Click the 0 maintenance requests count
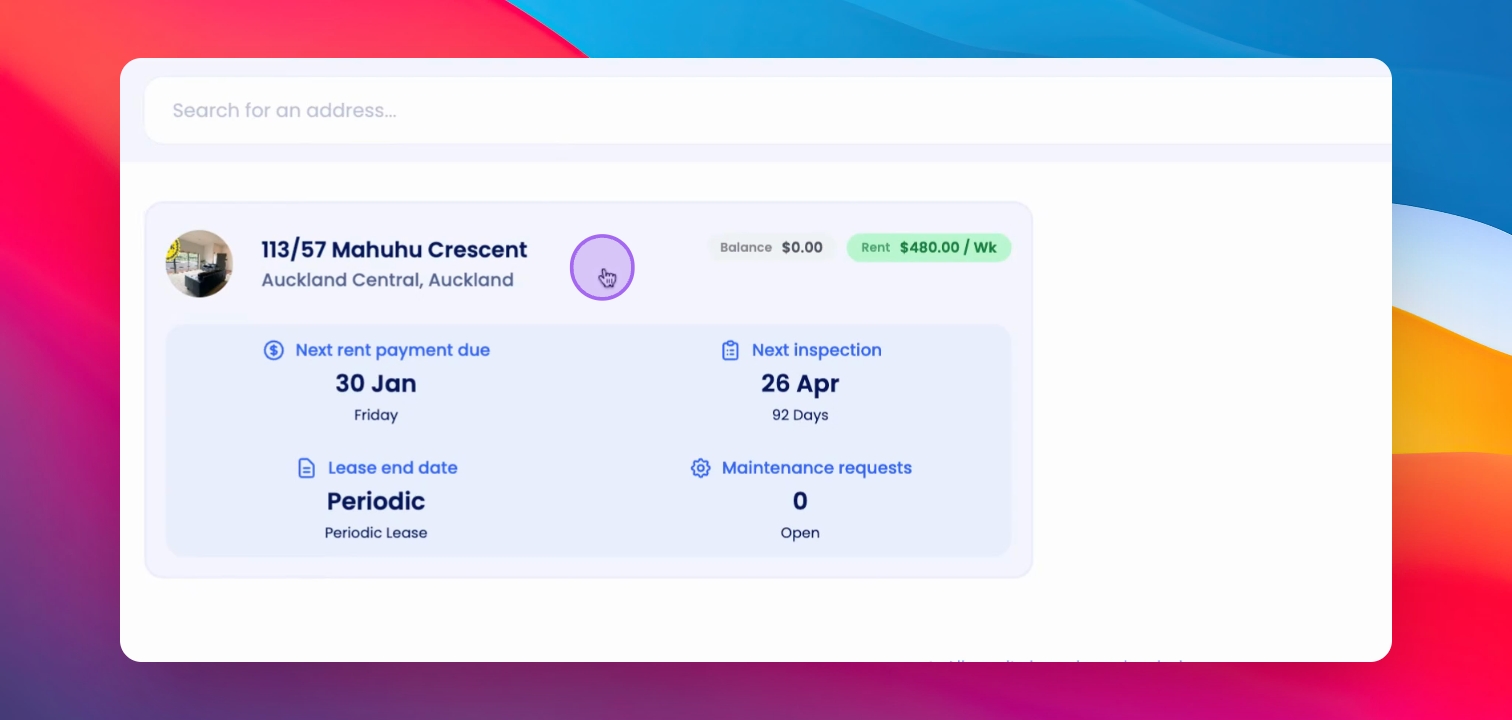 coord(800,501)
